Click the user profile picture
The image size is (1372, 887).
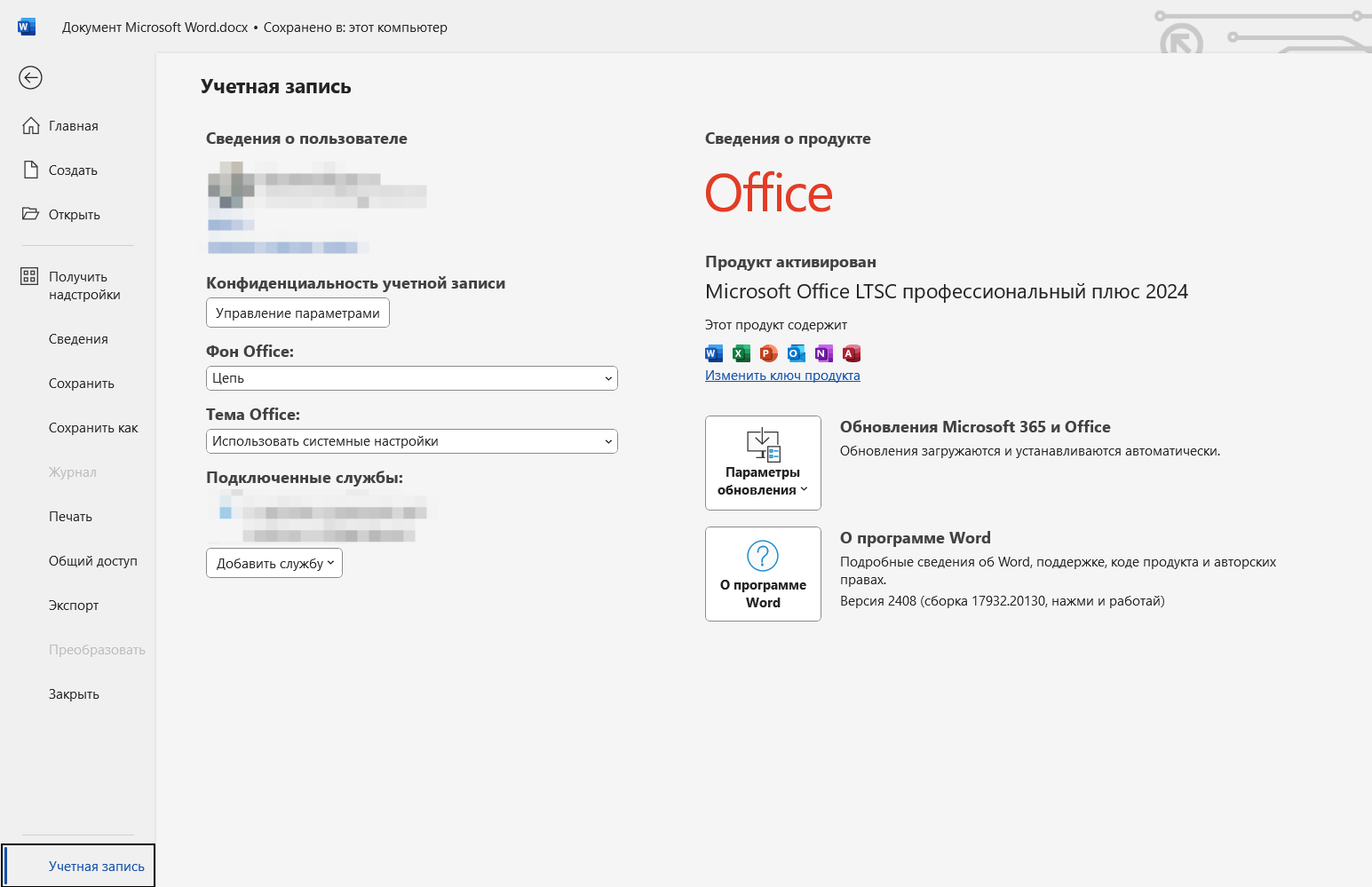[231, 185]
